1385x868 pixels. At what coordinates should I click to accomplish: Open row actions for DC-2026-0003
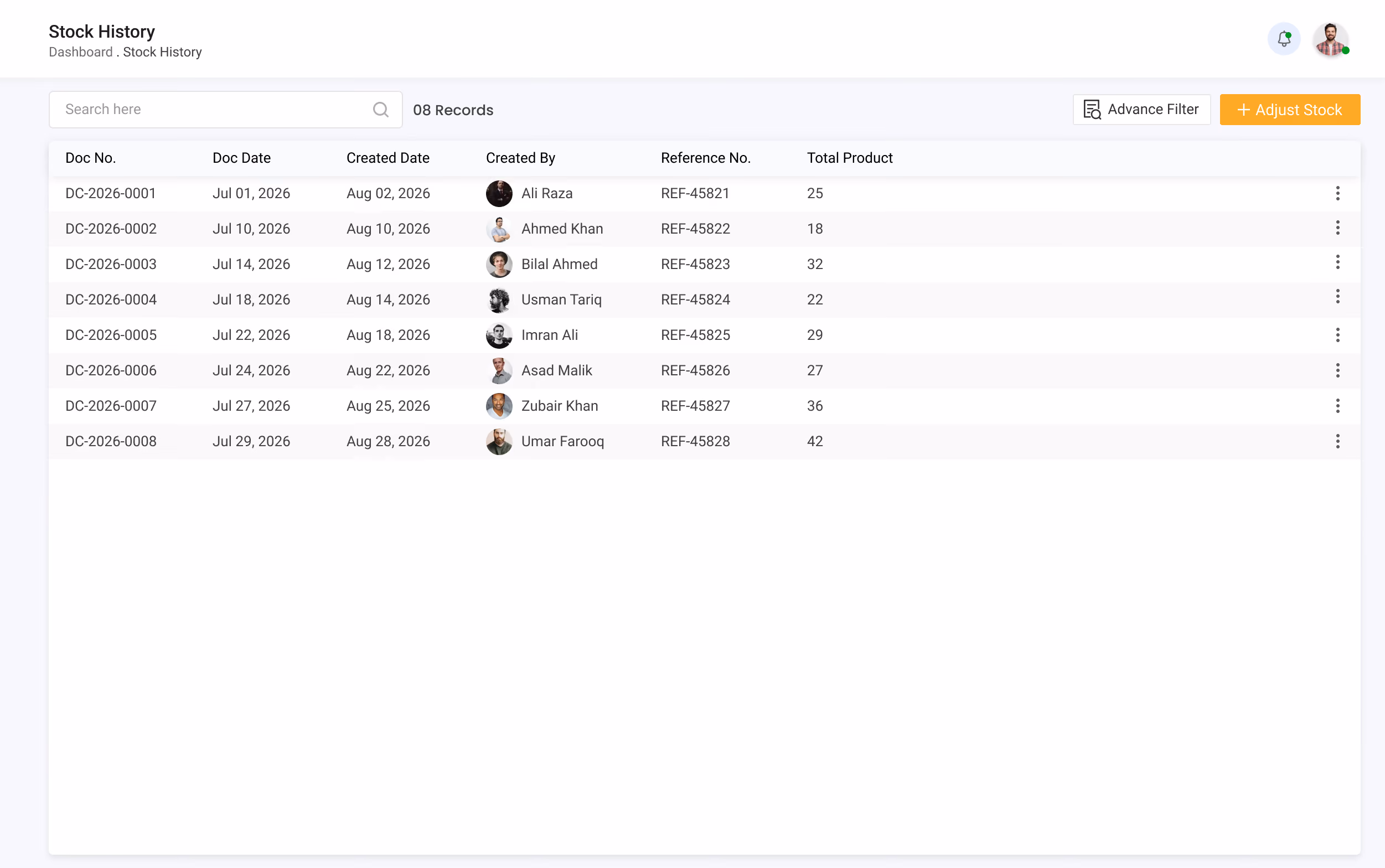pyautogui.click(x=1337, y=262)
